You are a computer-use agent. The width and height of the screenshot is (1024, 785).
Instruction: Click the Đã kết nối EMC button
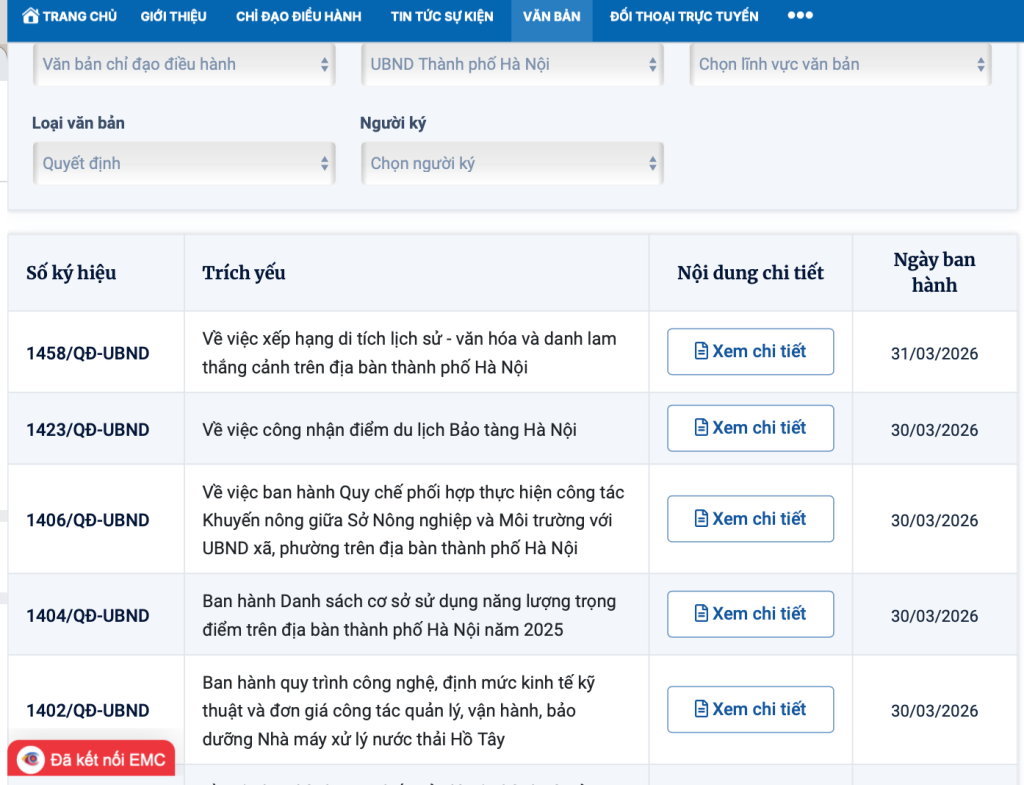tap(91, 759)
